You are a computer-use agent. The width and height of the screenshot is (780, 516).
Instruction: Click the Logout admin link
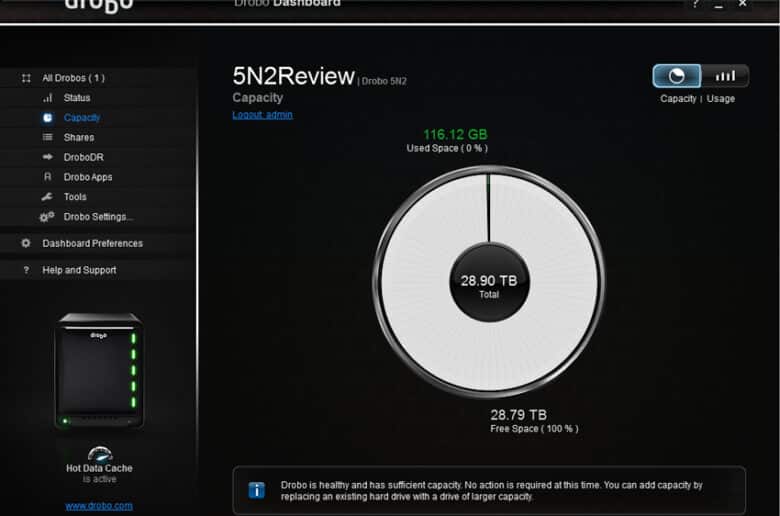coord(262,115)
